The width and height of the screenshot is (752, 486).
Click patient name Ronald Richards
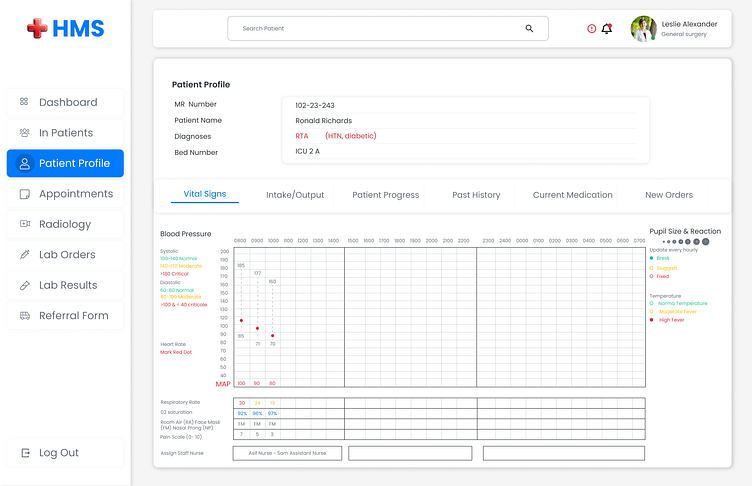tap(324, 120)
